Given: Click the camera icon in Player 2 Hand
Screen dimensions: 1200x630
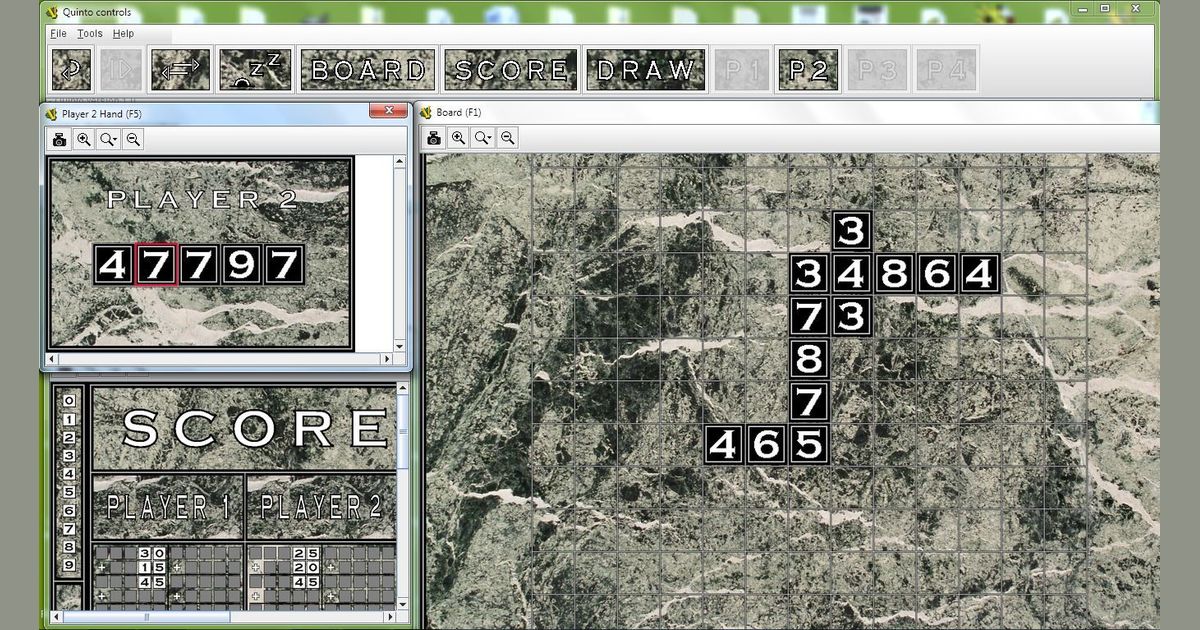Looking at the screenshot, I should click(60, 140).
